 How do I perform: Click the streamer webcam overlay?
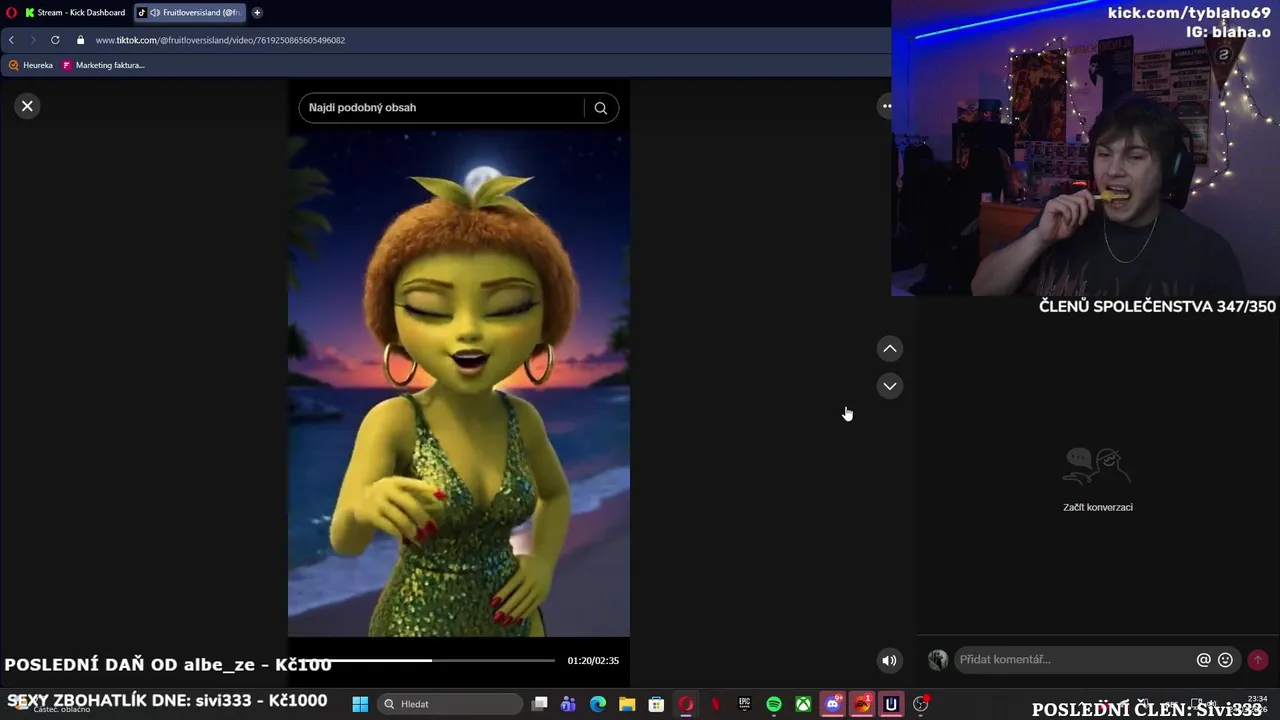pos(1085,150)
